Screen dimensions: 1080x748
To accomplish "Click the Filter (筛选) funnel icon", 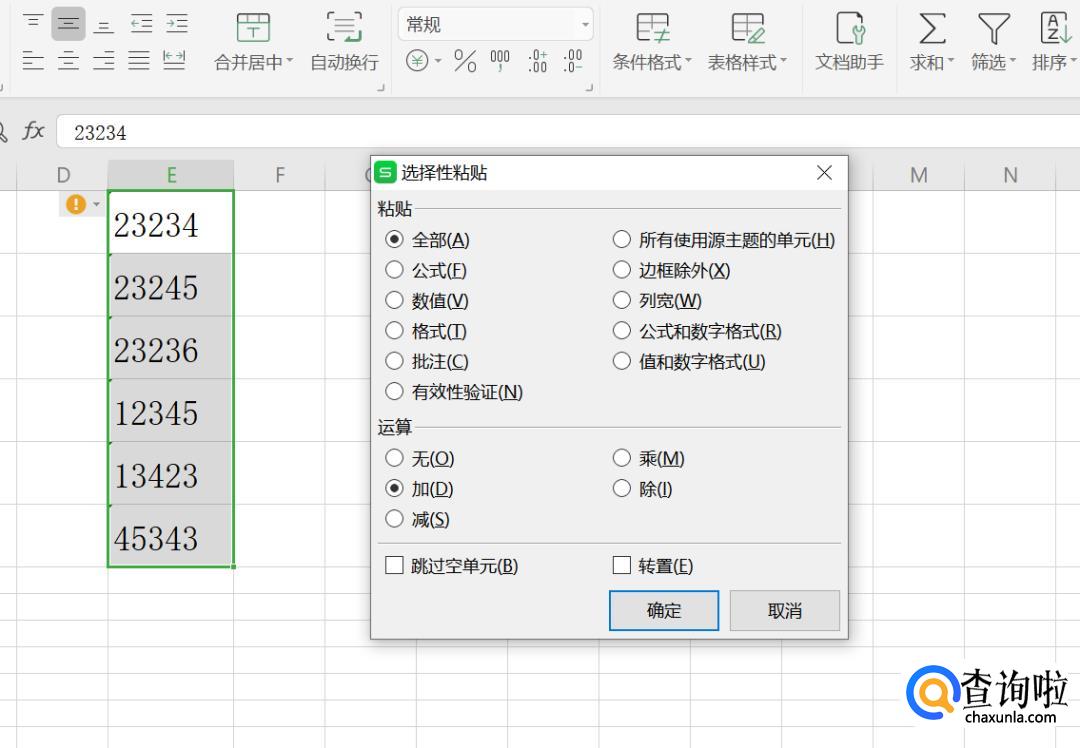I will click(993, 28).
